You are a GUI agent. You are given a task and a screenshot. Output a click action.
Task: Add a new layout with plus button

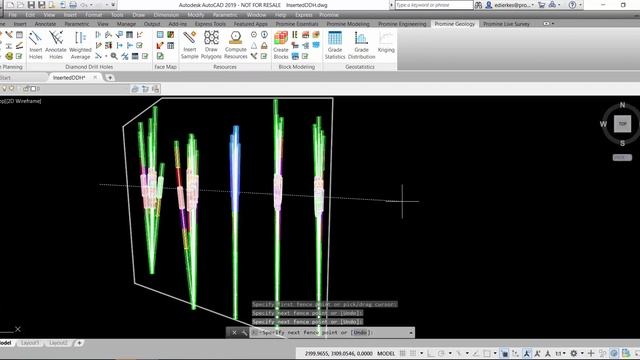coord(79,343)
